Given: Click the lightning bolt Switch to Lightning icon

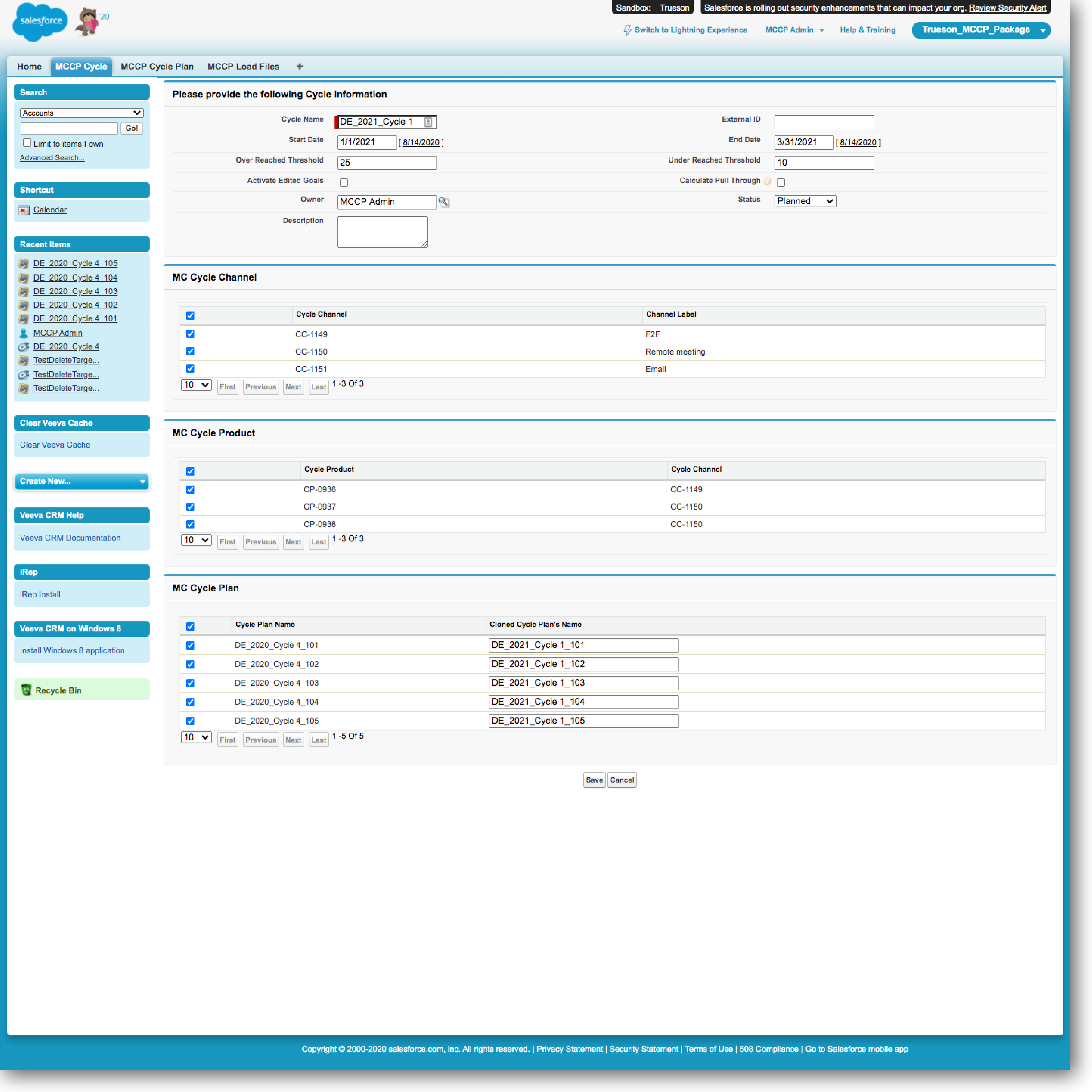Looking at the screenshot, I should [x=627, y=30].
